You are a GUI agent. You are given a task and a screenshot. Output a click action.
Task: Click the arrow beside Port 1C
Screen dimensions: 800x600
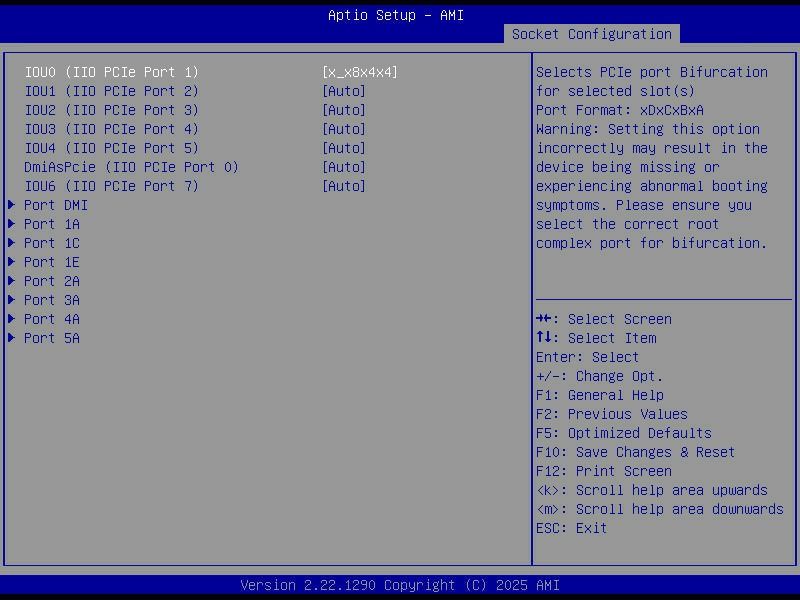click(11, 243)
